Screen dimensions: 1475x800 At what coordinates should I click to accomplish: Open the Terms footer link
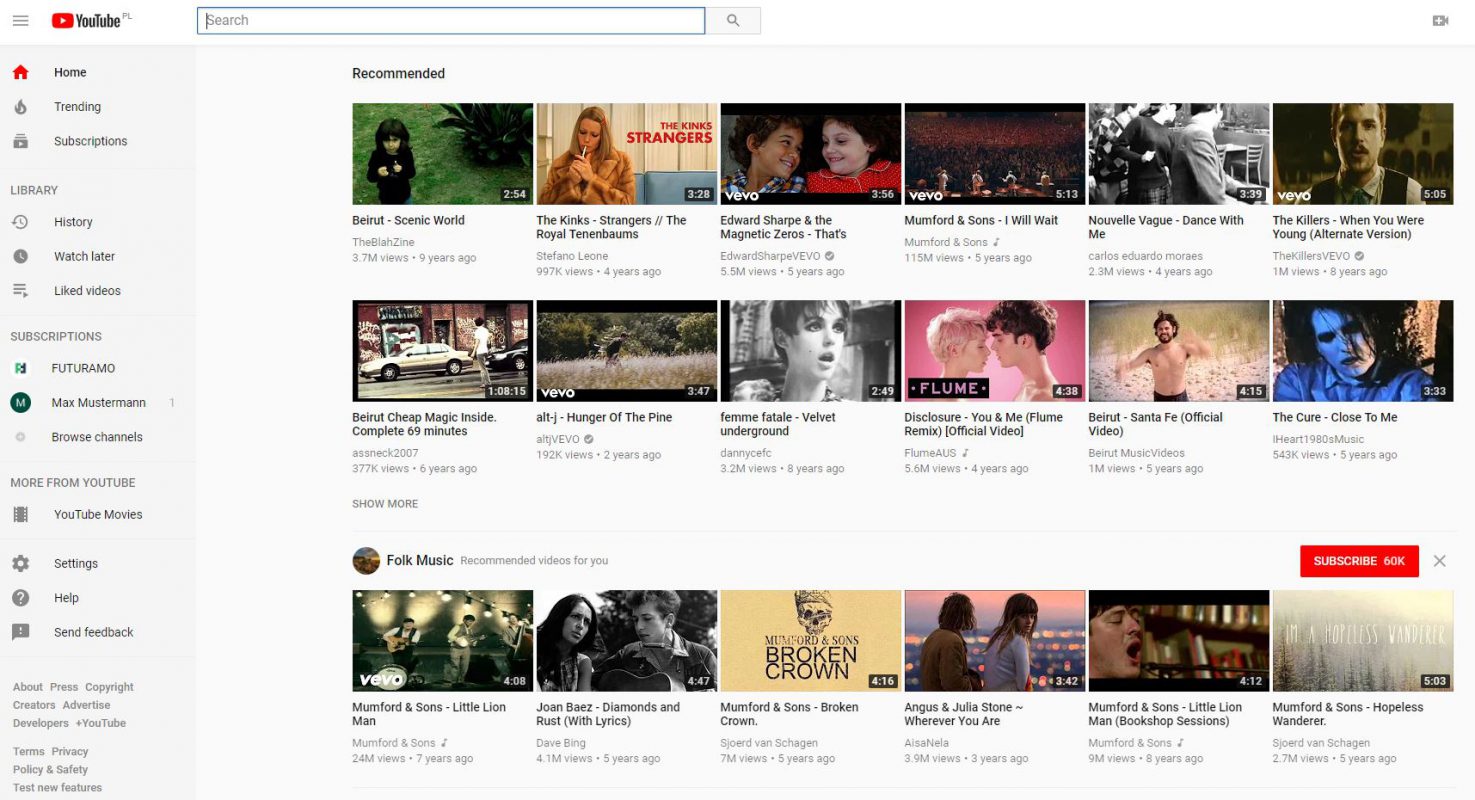click(29, 751)
